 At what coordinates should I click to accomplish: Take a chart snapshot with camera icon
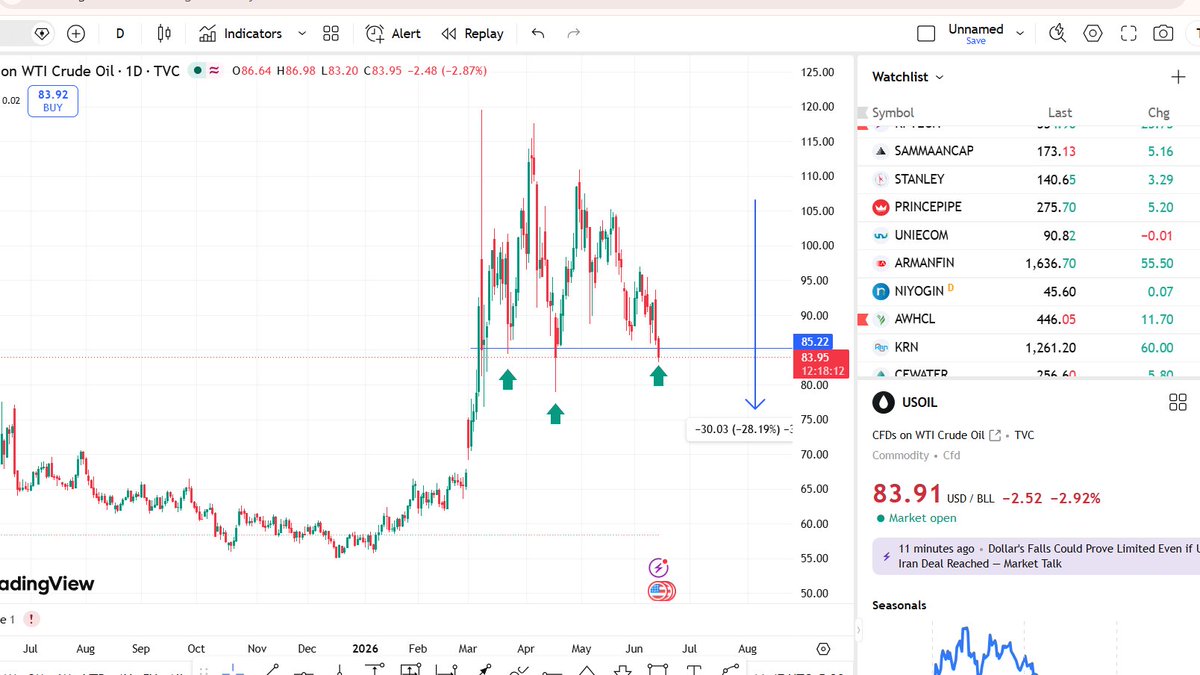(x=1162, y=33)
